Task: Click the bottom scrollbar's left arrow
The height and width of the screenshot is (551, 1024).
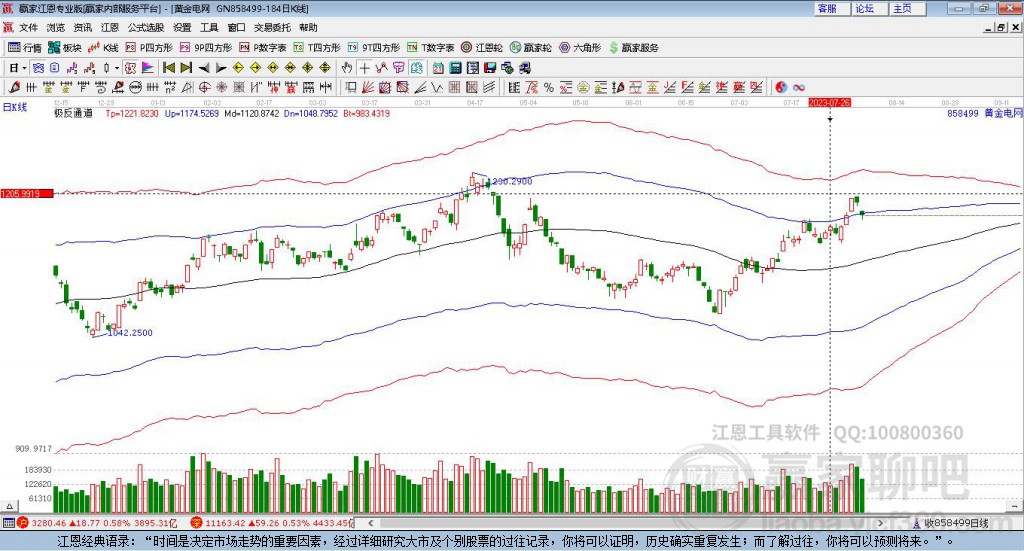Action: point(371,523)
